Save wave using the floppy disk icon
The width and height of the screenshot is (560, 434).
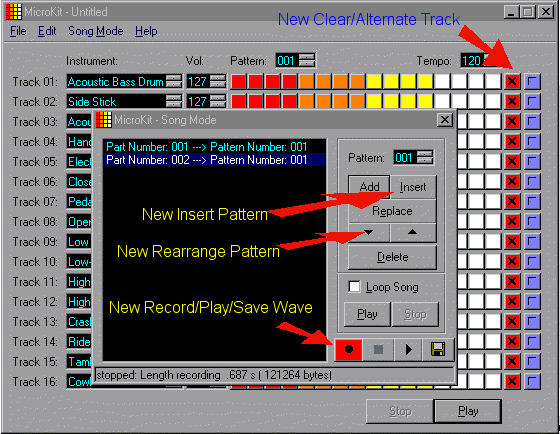point(438,349)
